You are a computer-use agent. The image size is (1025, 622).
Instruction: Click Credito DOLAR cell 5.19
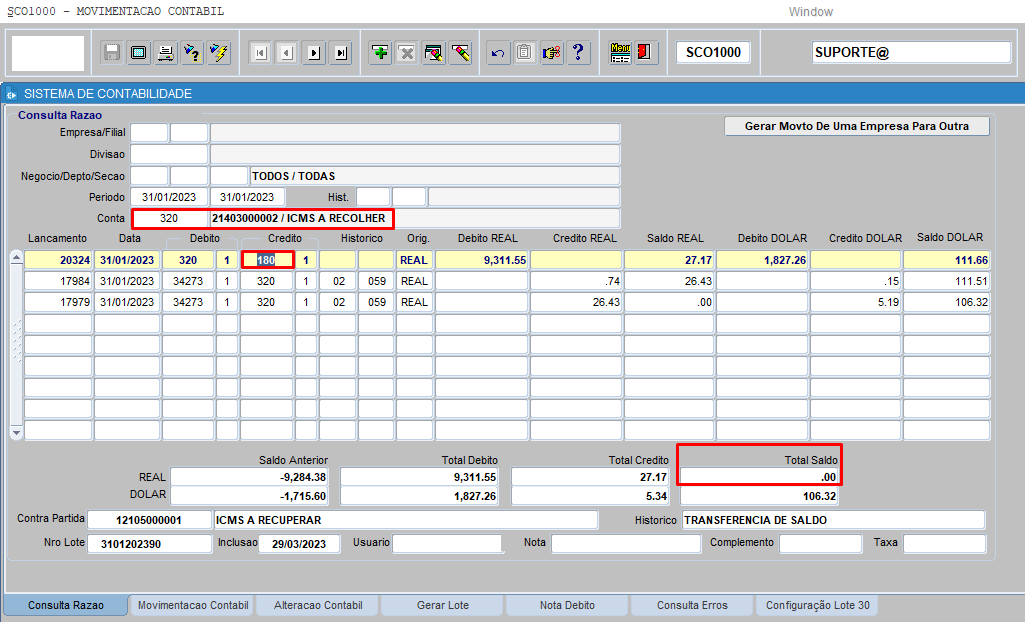(855, 302)
